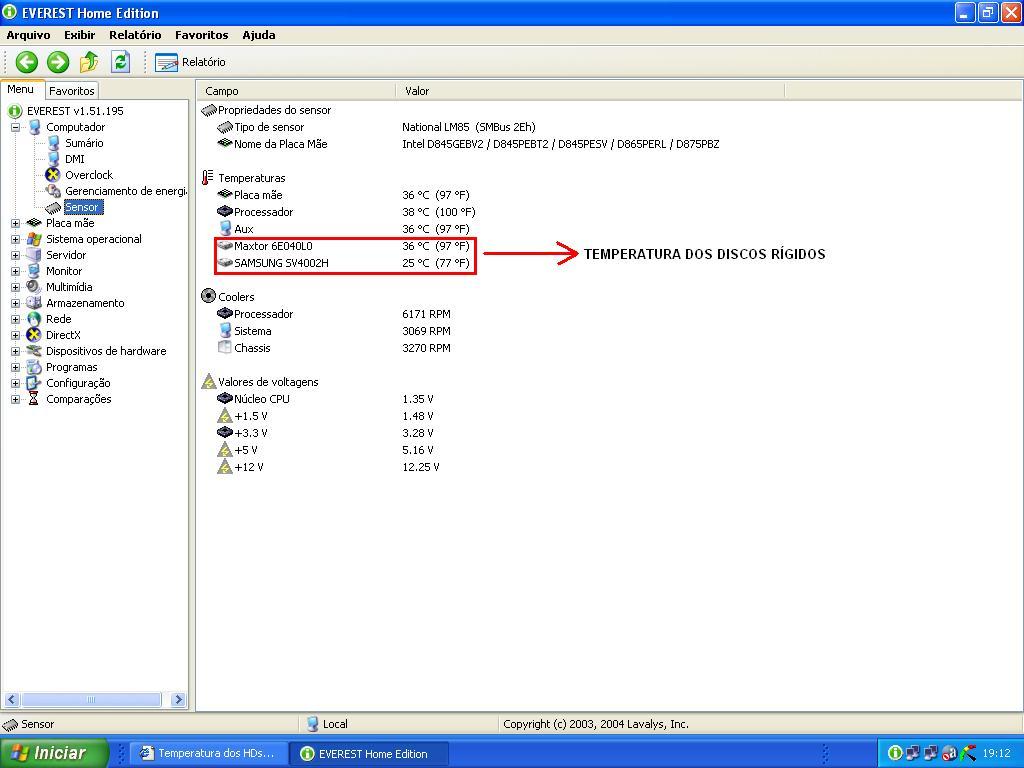The height and width of the screenshot is (768, 1024).
Task: Refresh the sensor readings with refresh icon
Action: coord(121,62)
